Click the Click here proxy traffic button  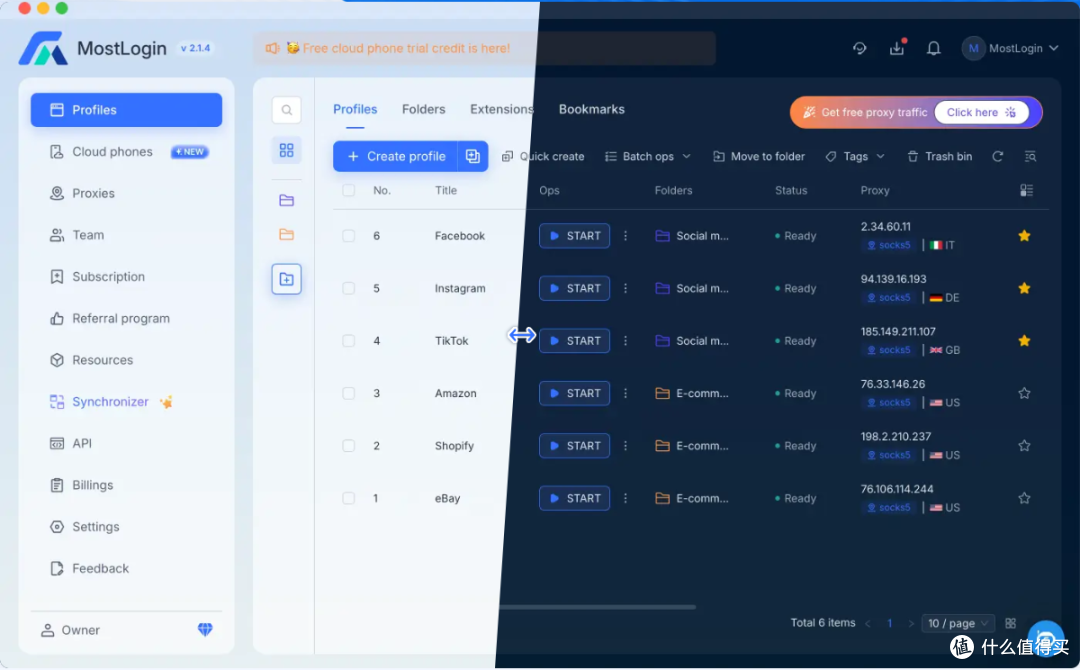coord(981,112)
